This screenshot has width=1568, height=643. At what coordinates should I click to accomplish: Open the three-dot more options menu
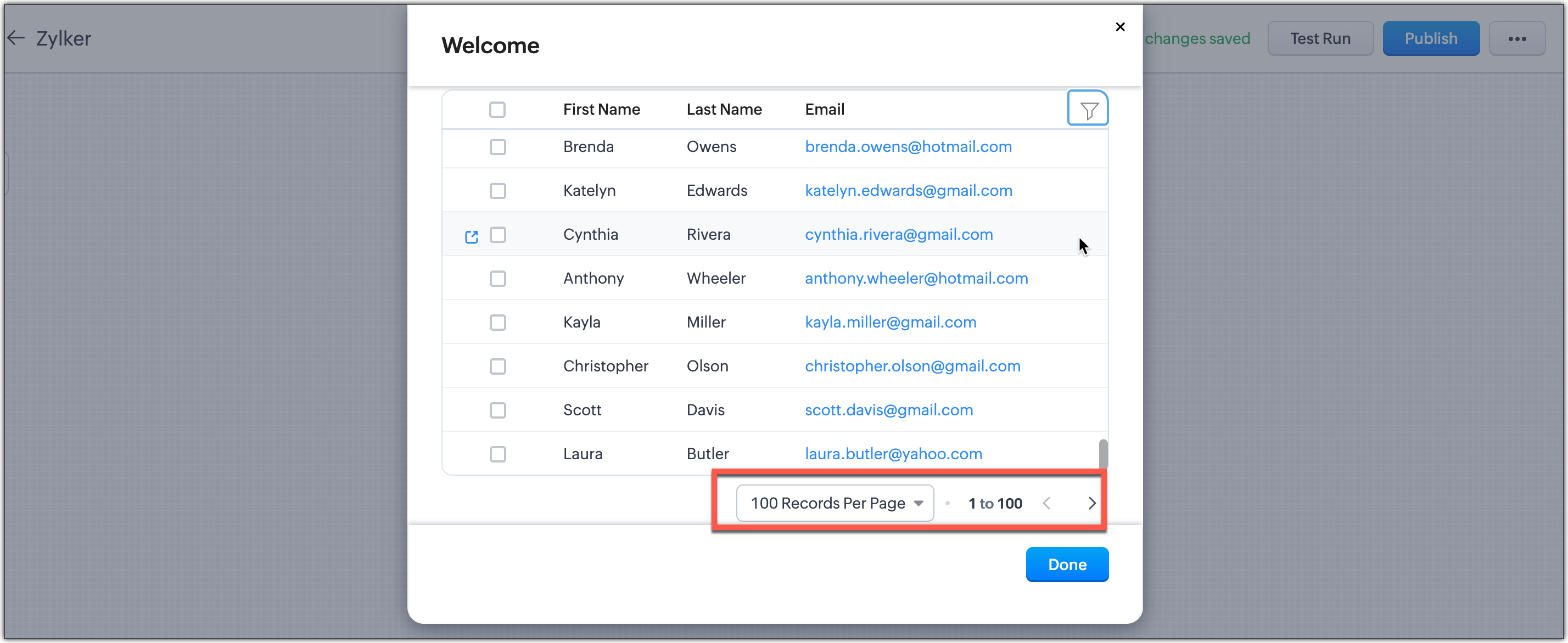click(1516, 39)
